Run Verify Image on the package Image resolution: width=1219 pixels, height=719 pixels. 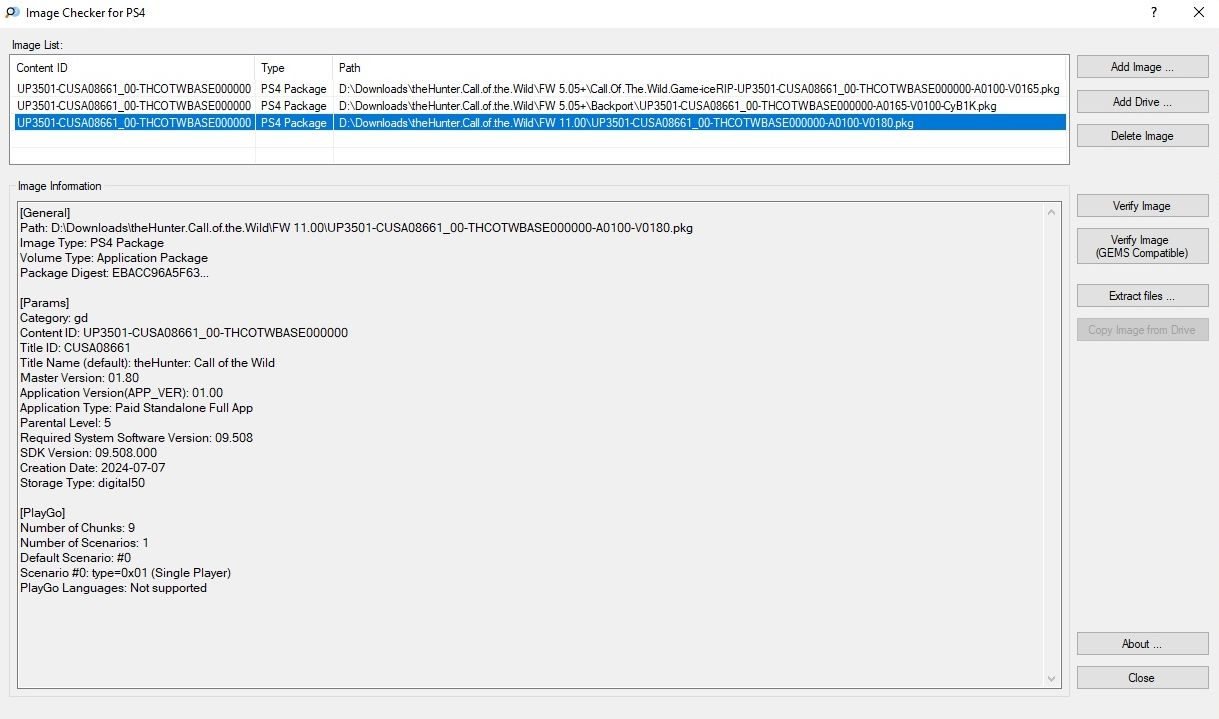1142,205
